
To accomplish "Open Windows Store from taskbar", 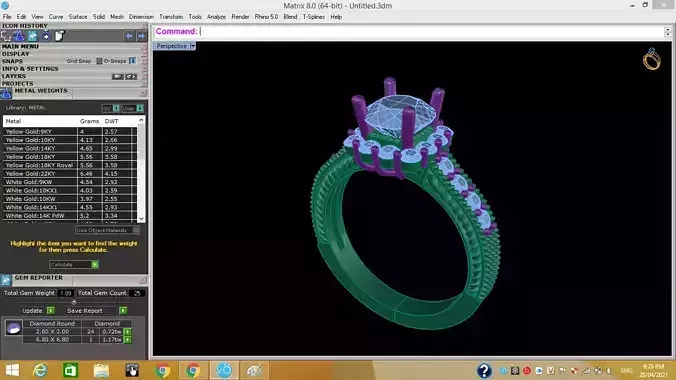I will point(71,370).
